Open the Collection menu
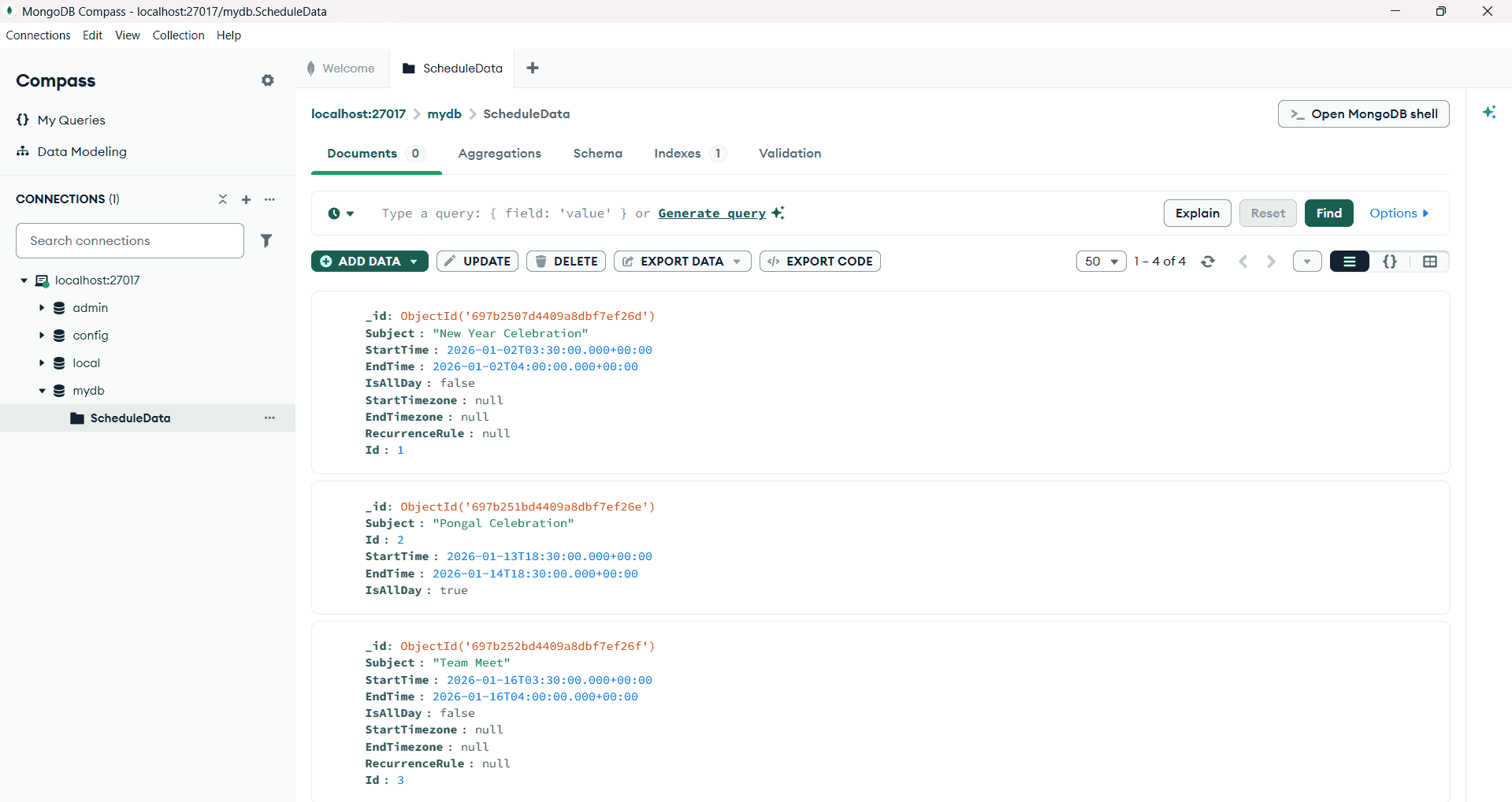The width and height of the screenshot is (1512, 802). click(178, 35)
